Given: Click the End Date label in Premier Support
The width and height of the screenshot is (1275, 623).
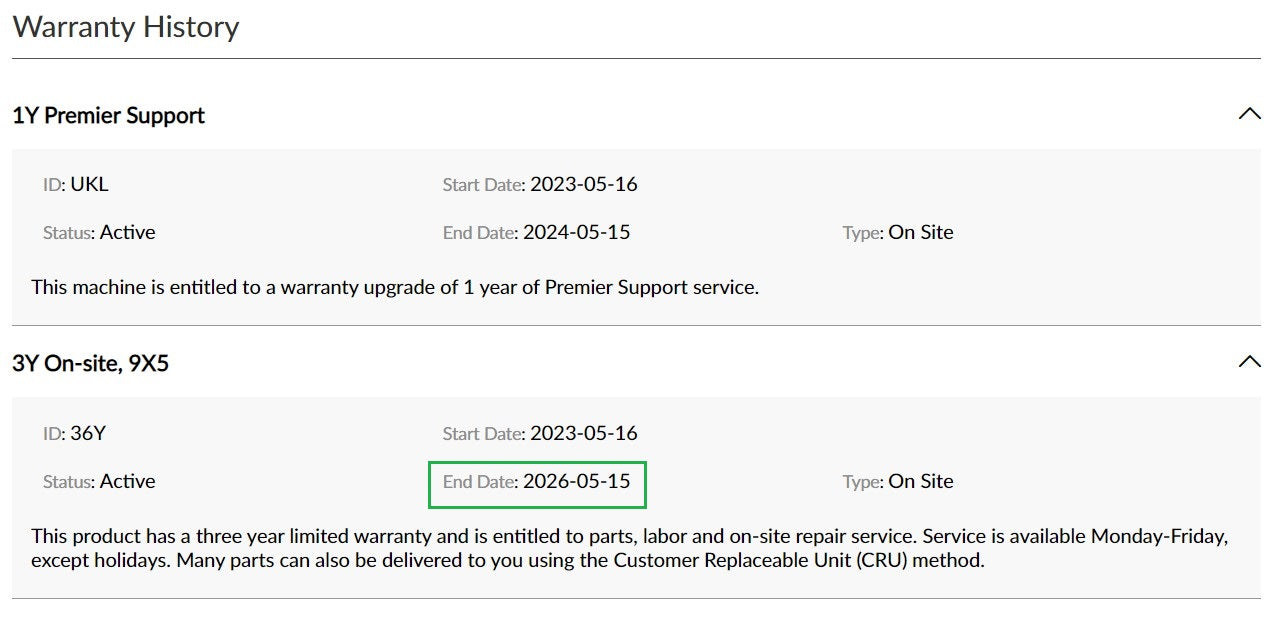Looking at the screenshot, I should click(x=480, y=232).
